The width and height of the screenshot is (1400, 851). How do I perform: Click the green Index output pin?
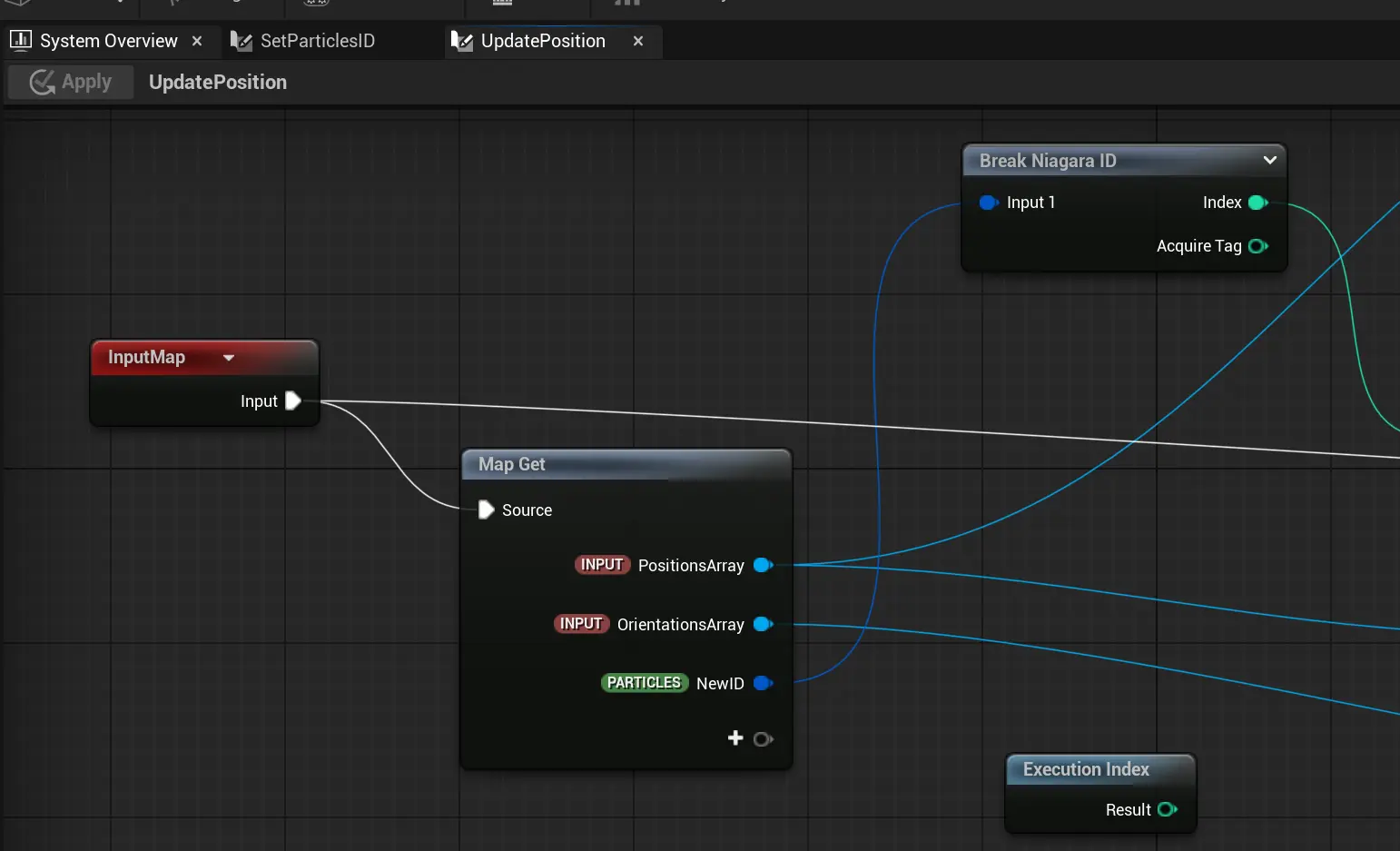[1257, 203]
